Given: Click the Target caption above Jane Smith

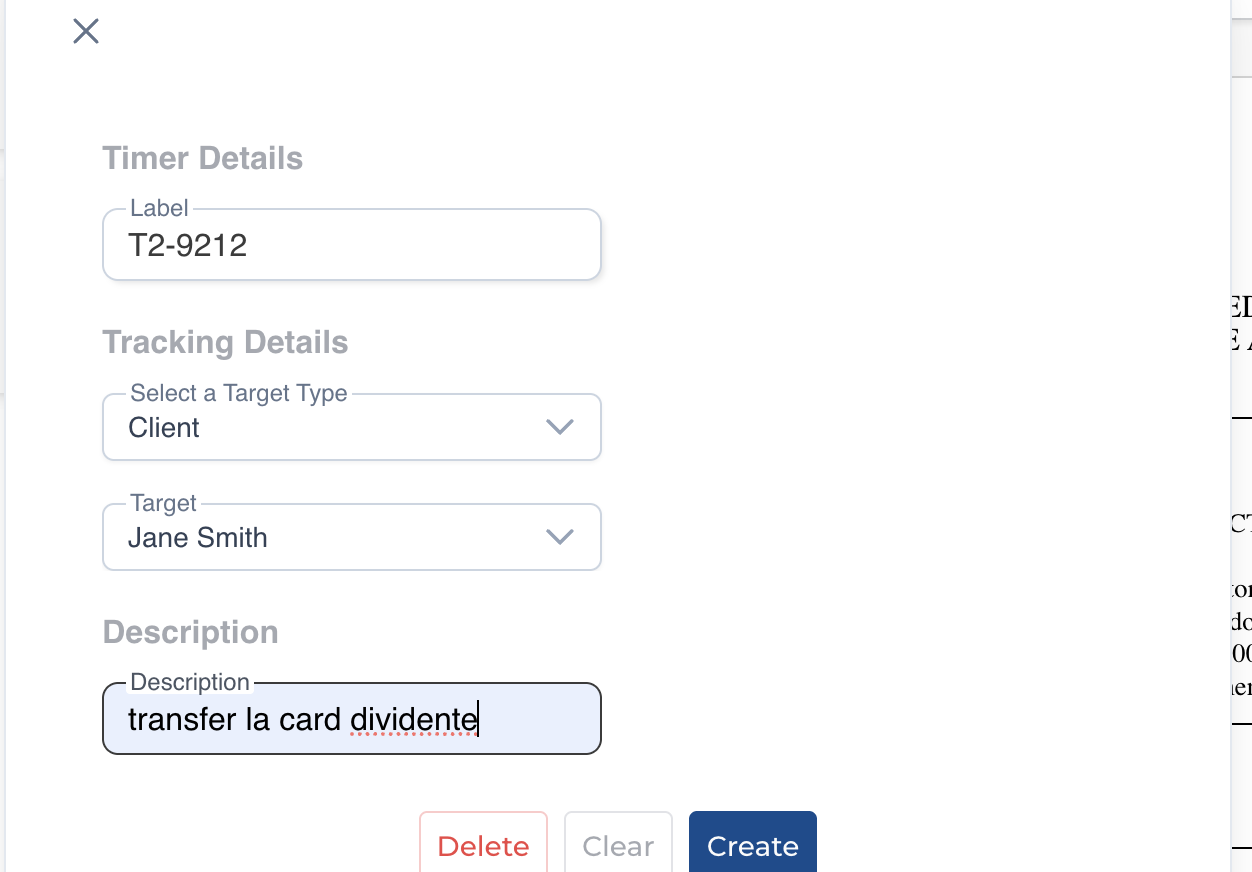Looking at the screenshot, I should [x=163, y=503].
